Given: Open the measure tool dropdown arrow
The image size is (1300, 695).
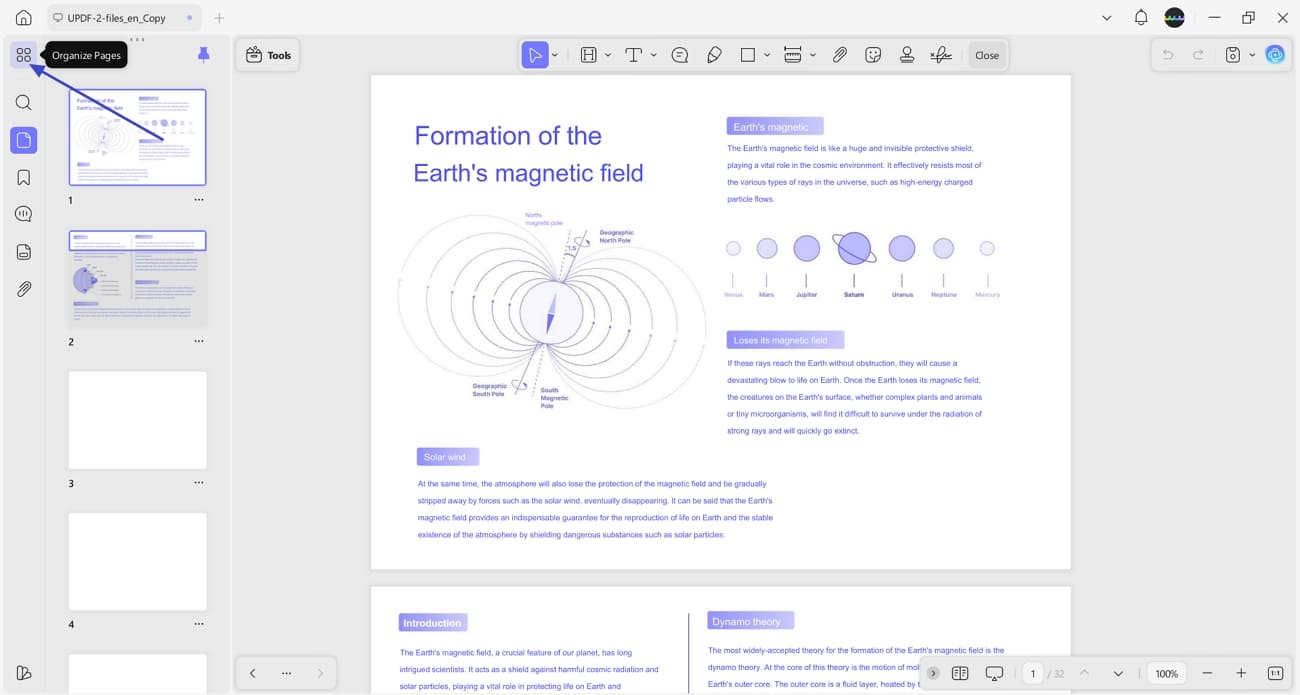Looking at the screenshot, I should (x=811, y=55).
